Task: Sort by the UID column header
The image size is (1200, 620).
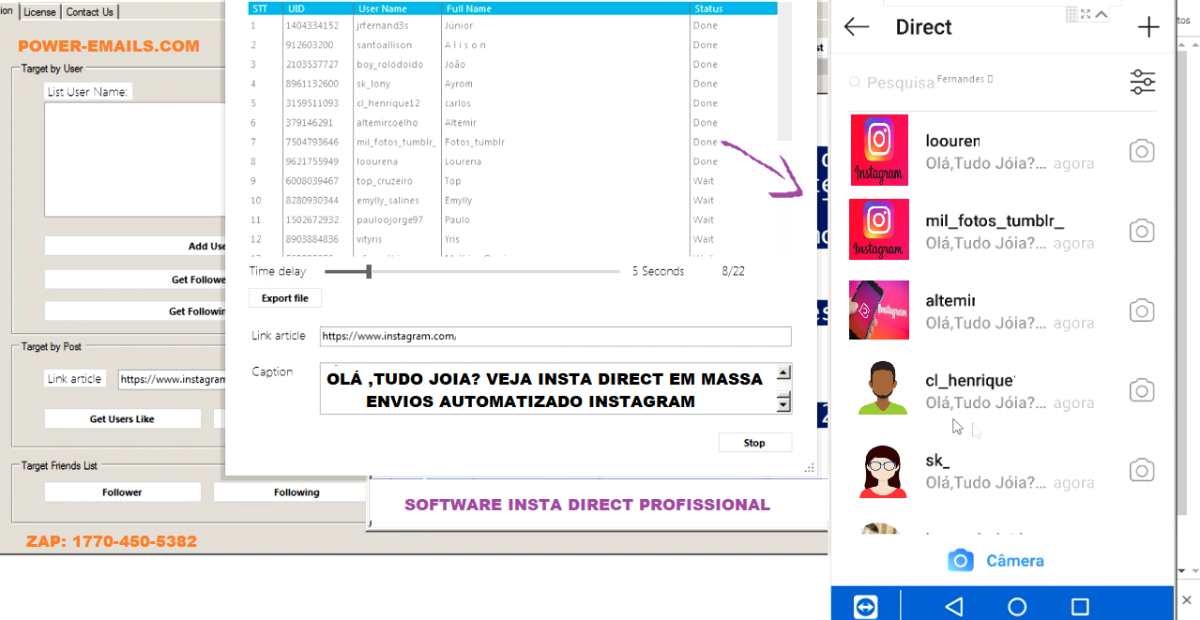Action: point(318,8)
